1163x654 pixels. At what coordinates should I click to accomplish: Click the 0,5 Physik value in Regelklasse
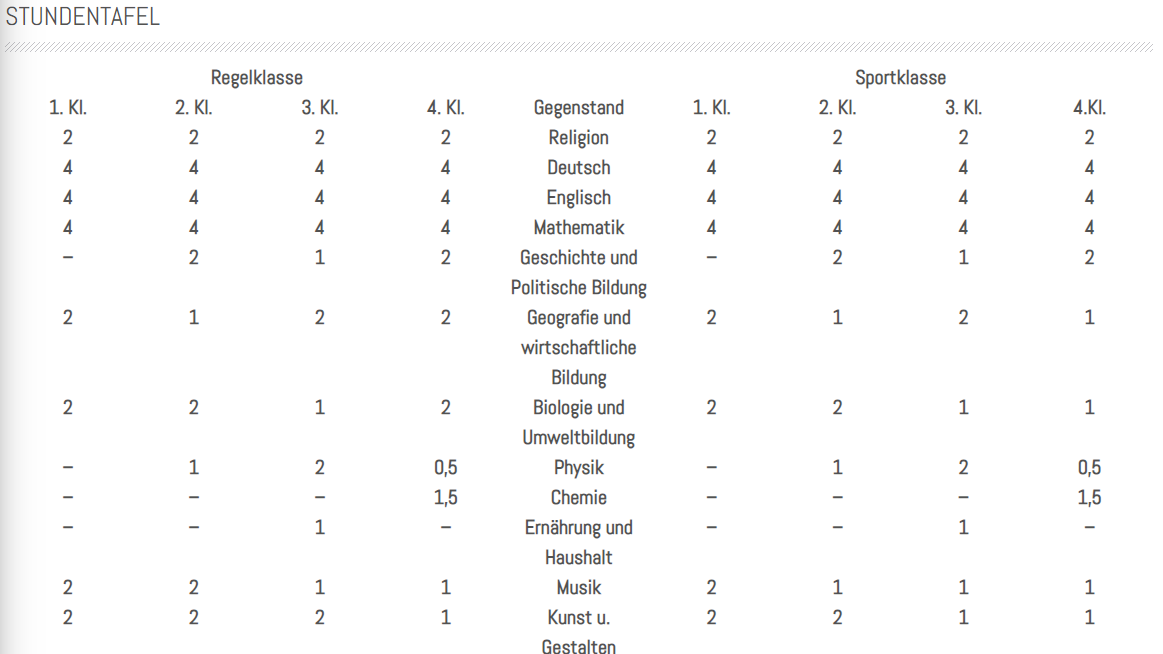click(x=445, y=468)
